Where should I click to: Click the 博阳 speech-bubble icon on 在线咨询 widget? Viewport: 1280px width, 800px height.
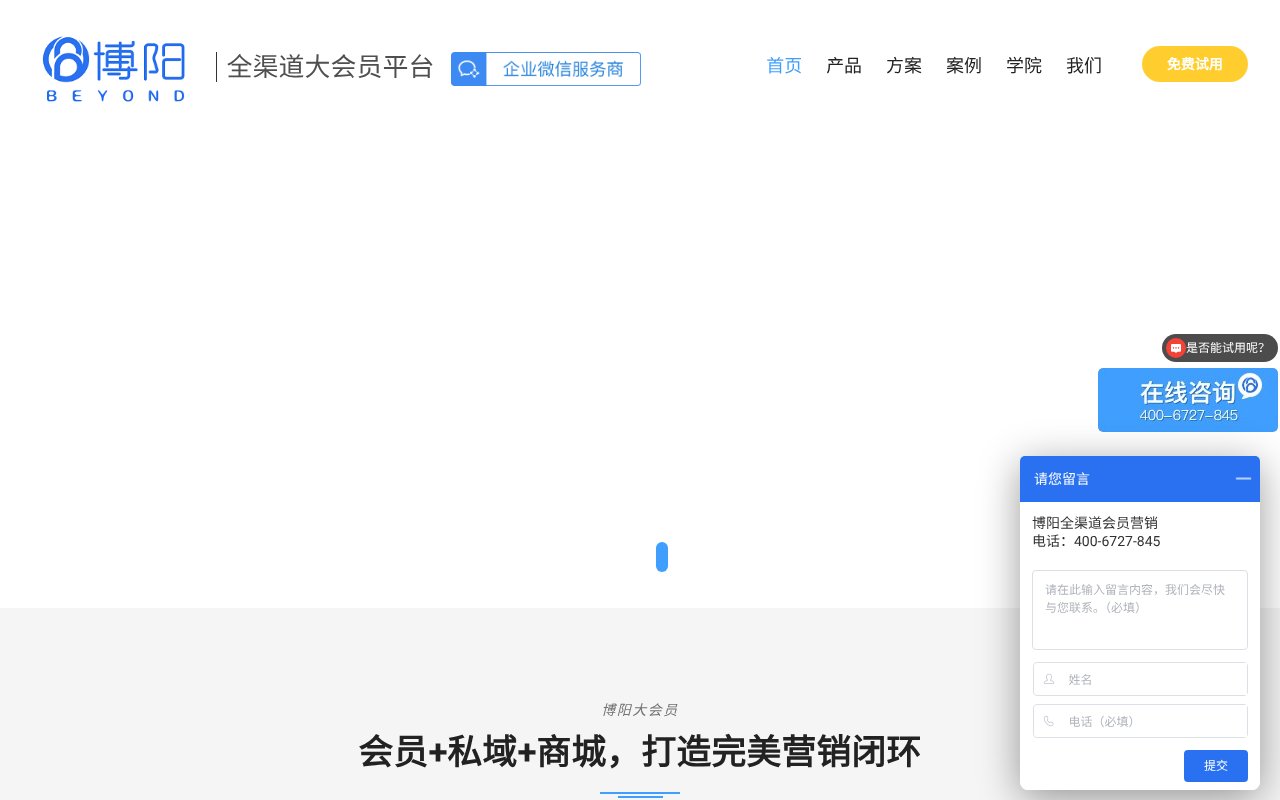[x=1250, y=386]
